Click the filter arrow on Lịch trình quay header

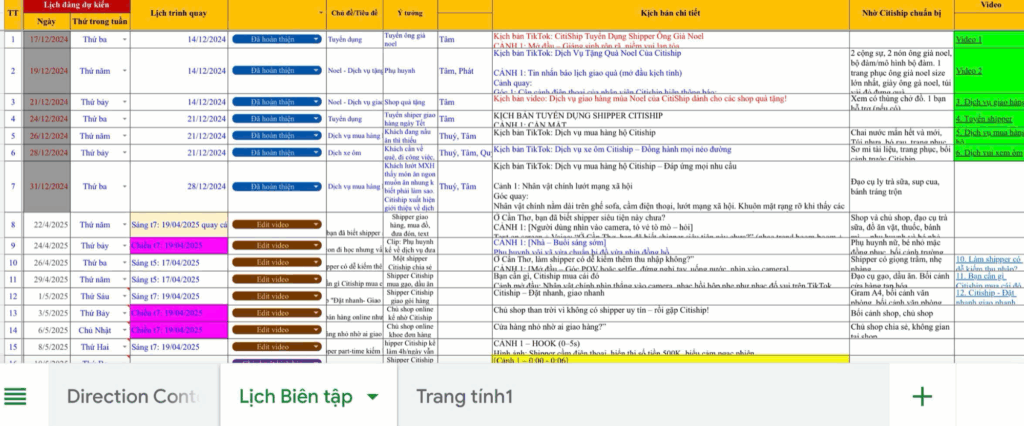pos(321,13)
